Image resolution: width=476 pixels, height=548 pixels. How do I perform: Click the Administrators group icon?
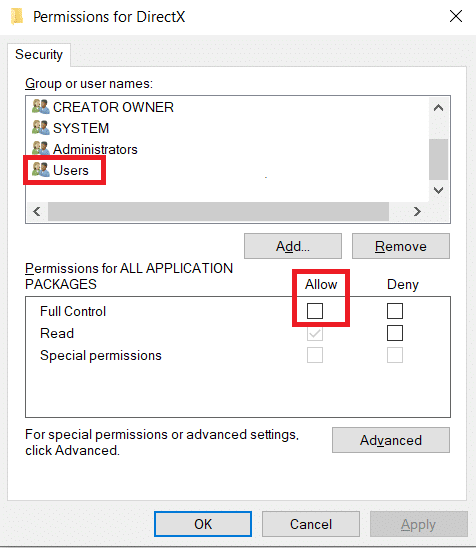(41, 149)
